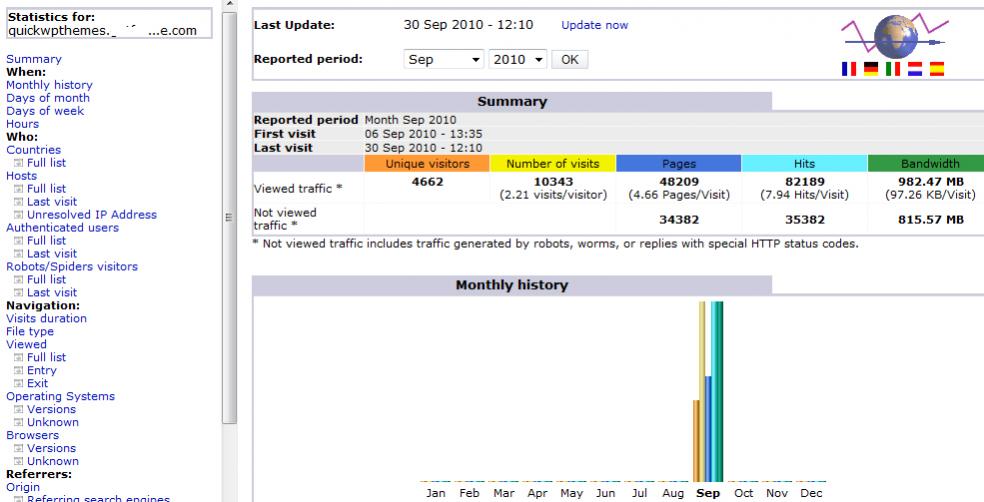Image resolution: width=984 pixels, height=502 pixels.
Task: Click the bandwidth value 982.47 MB
Action: (930, 182)
